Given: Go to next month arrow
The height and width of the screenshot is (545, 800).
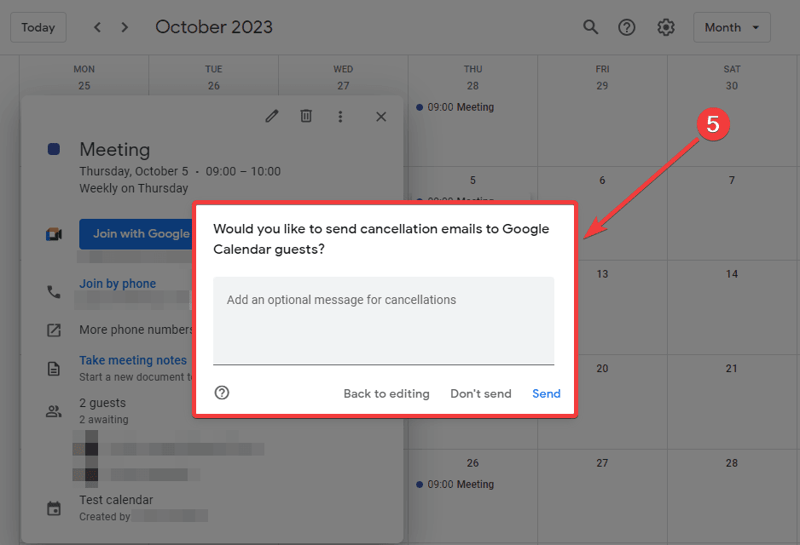Looking at the screenshot, I should click(125, 28).
